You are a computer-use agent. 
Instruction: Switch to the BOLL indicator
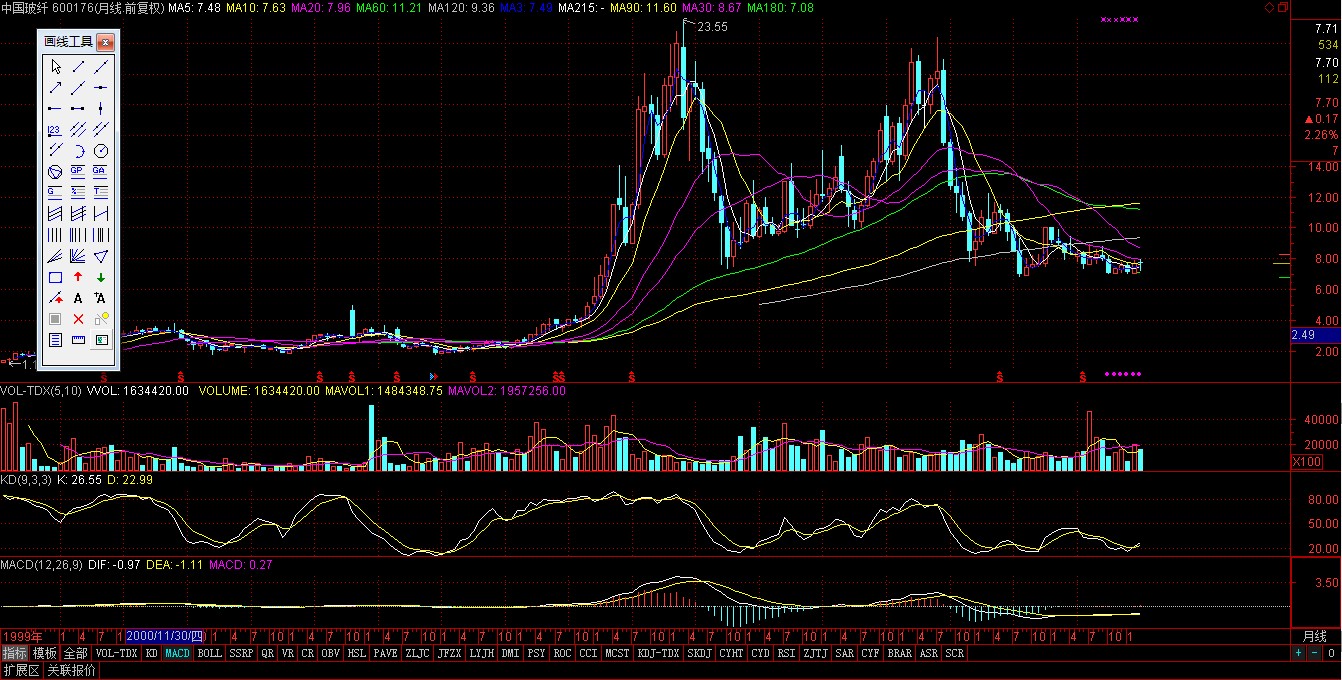tap(209, 653)
